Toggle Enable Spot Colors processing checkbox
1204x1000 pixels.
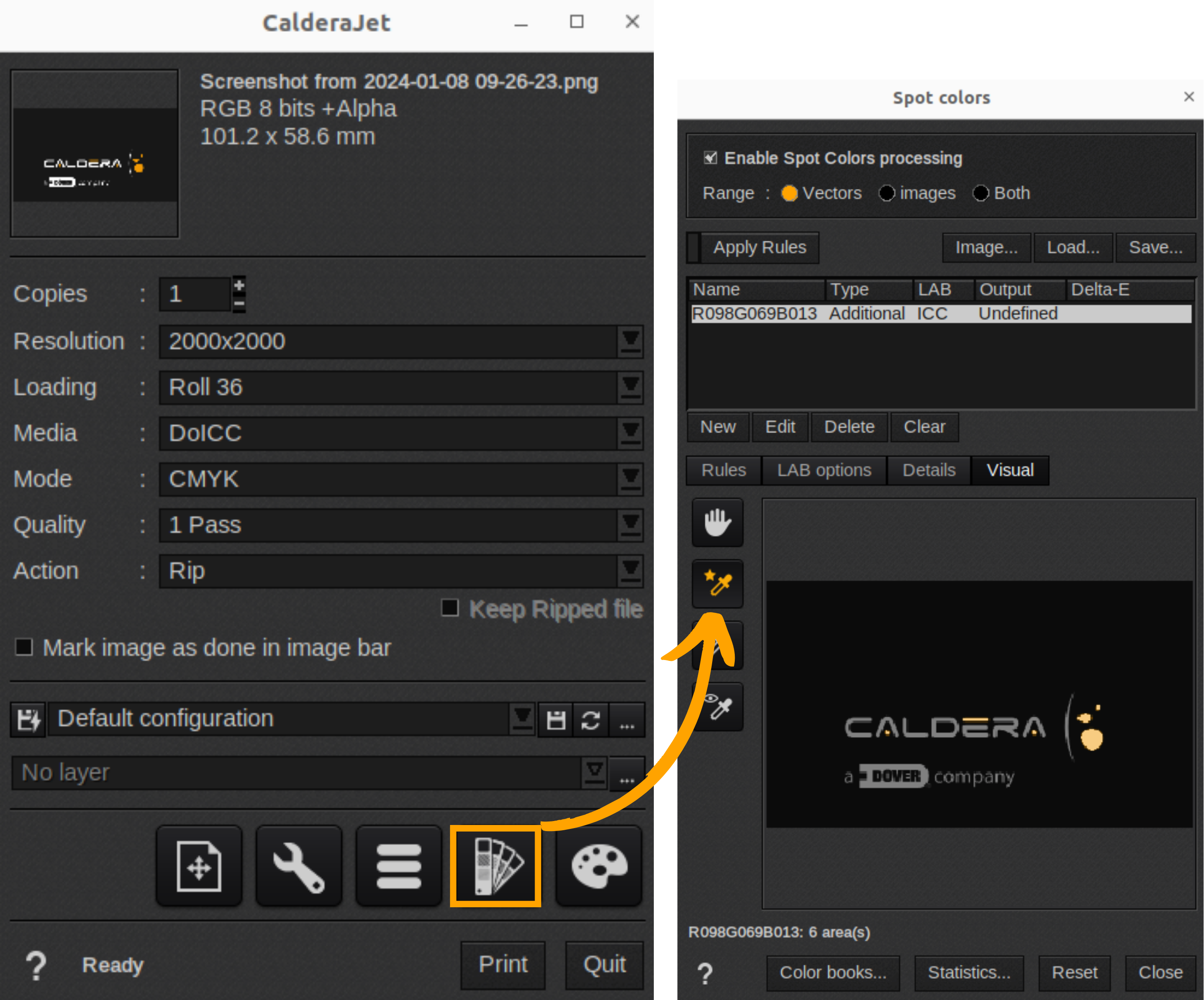pos(710,158)
